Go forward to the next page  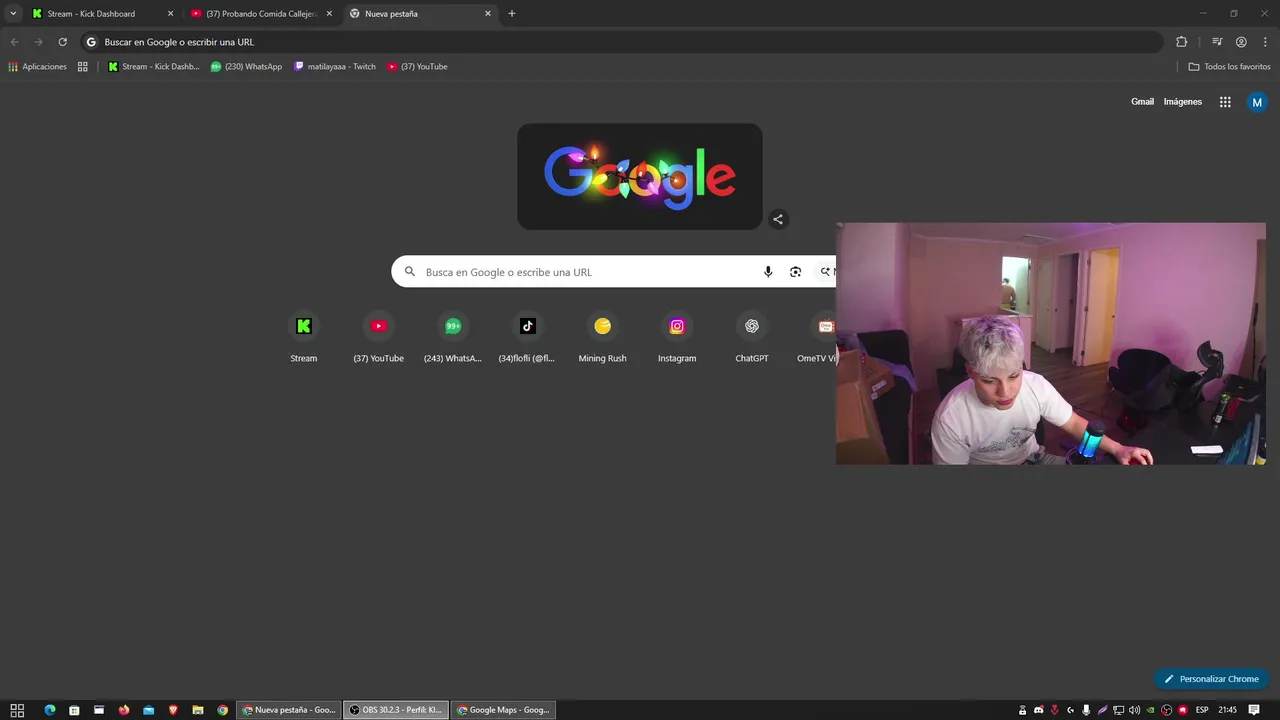(38, 42)
